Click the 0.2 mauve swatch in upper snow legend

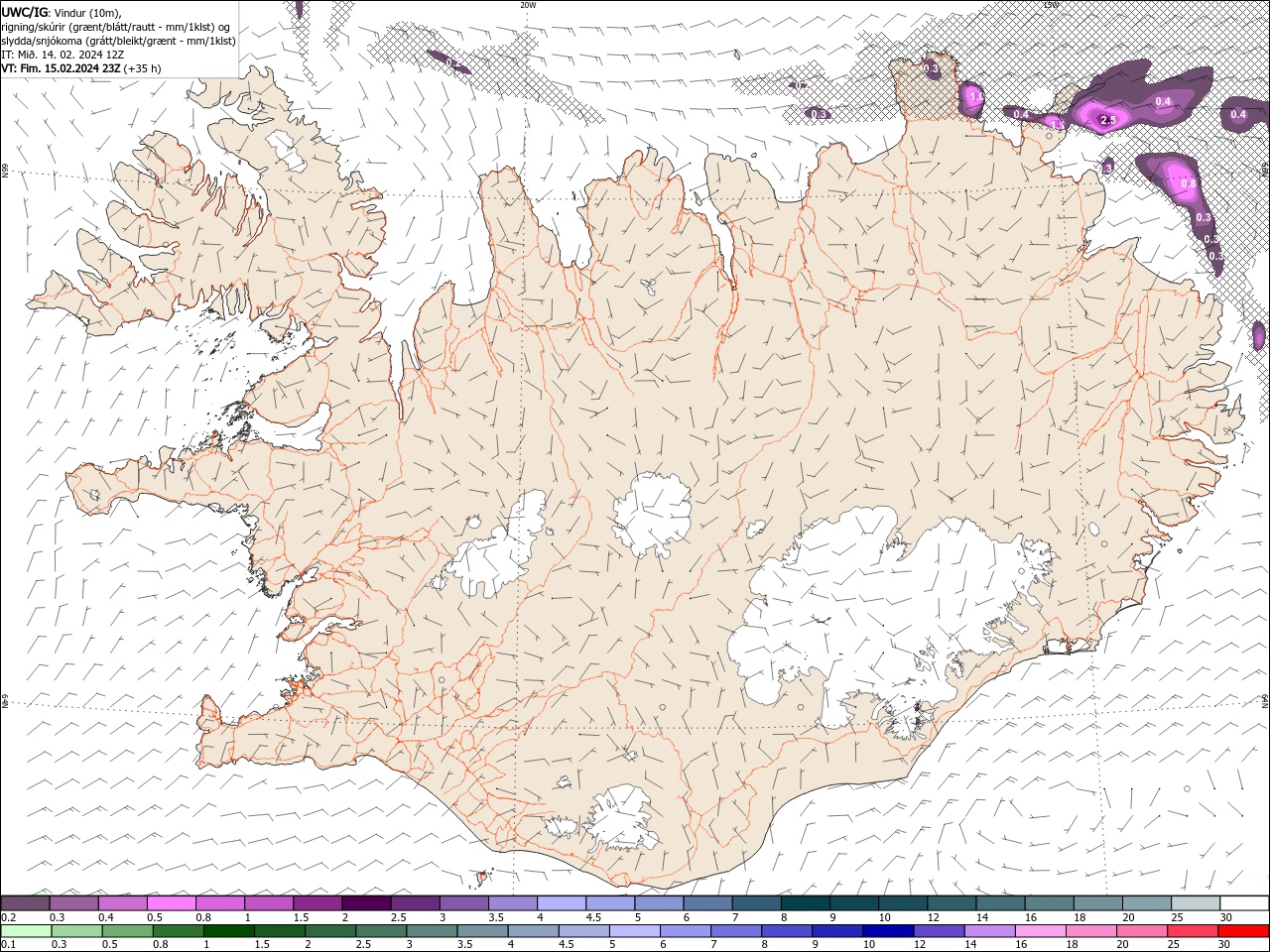tap(25, 903)
